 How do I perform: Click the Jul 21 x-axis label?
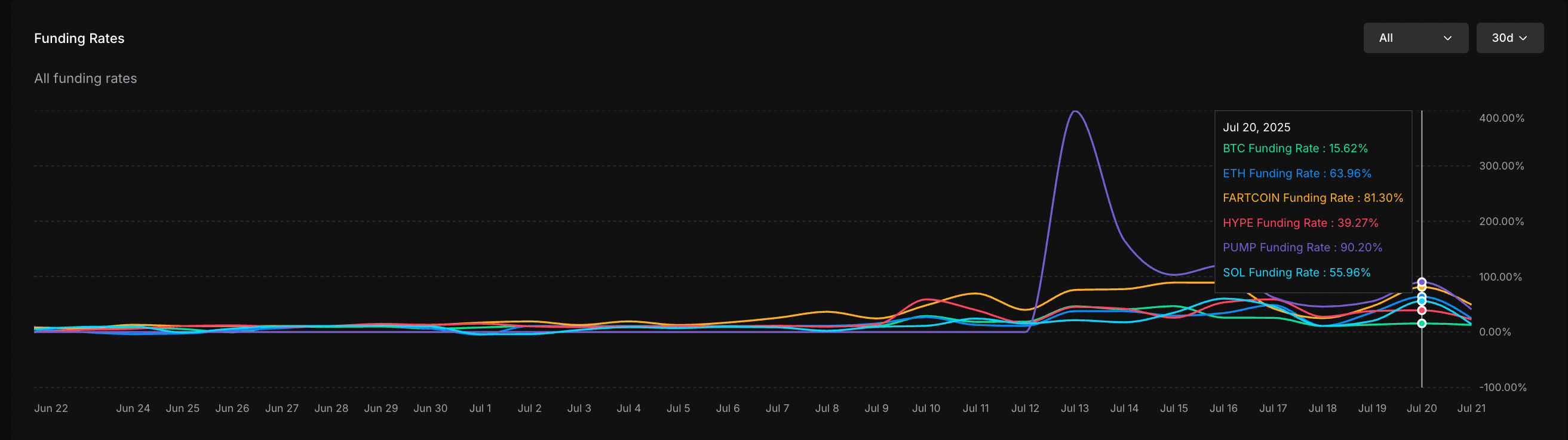click(1471, 408)
